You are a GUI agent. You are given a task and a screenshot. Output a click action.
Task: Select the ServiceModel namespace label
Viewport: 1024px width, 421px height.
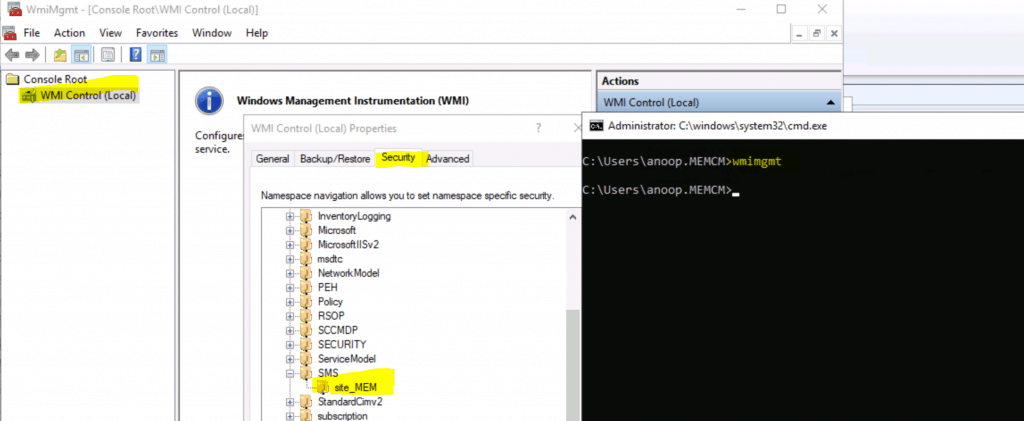(x=347, y=358)
